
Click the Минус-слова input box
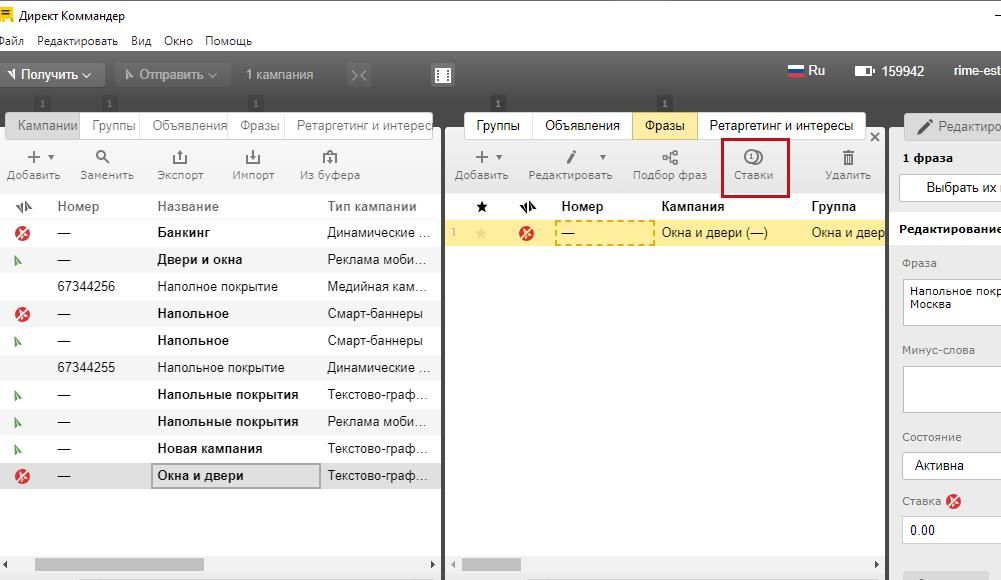coord(952,389)
